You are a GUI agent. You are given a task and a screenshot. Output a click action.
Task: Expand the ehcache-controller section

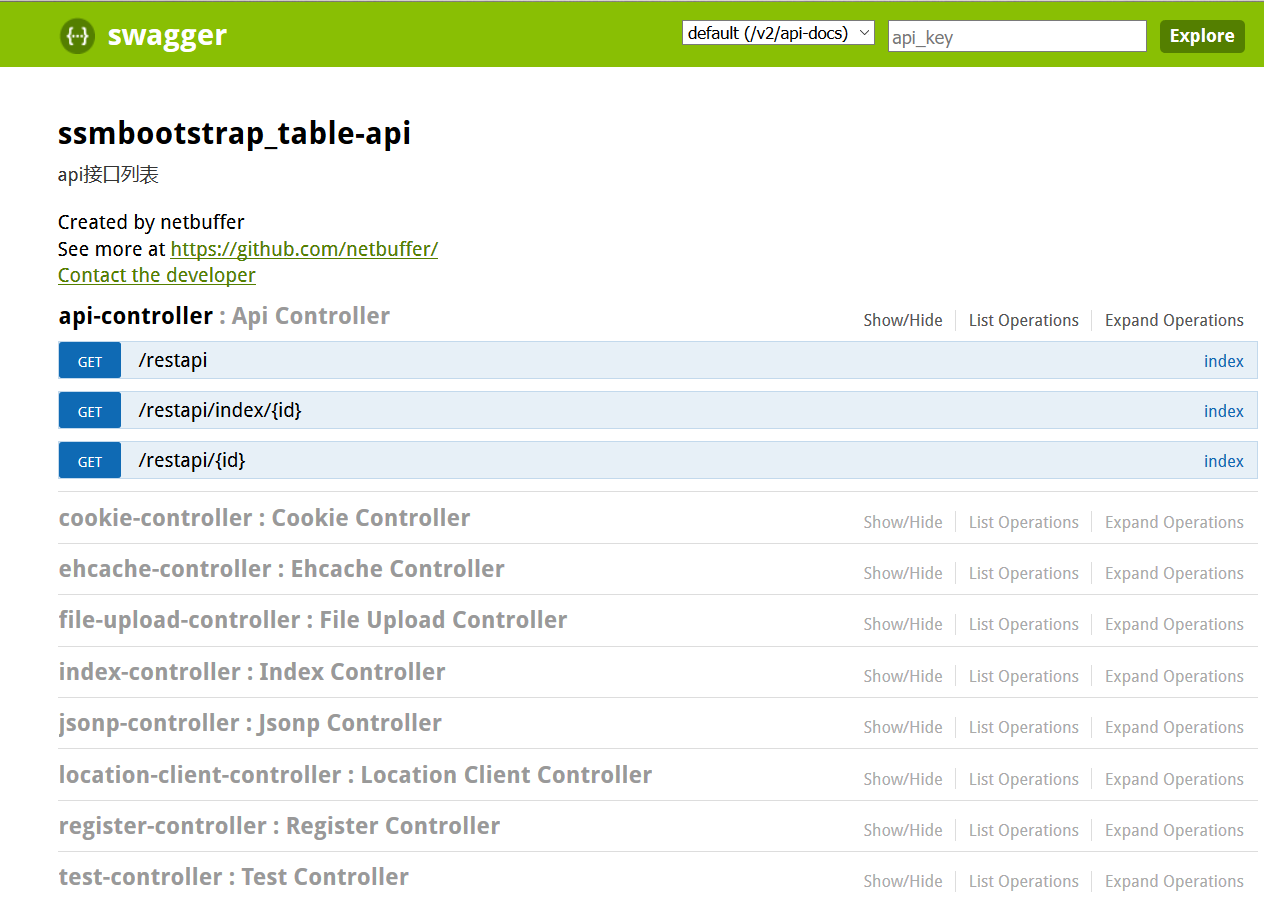tap(281, 569)
